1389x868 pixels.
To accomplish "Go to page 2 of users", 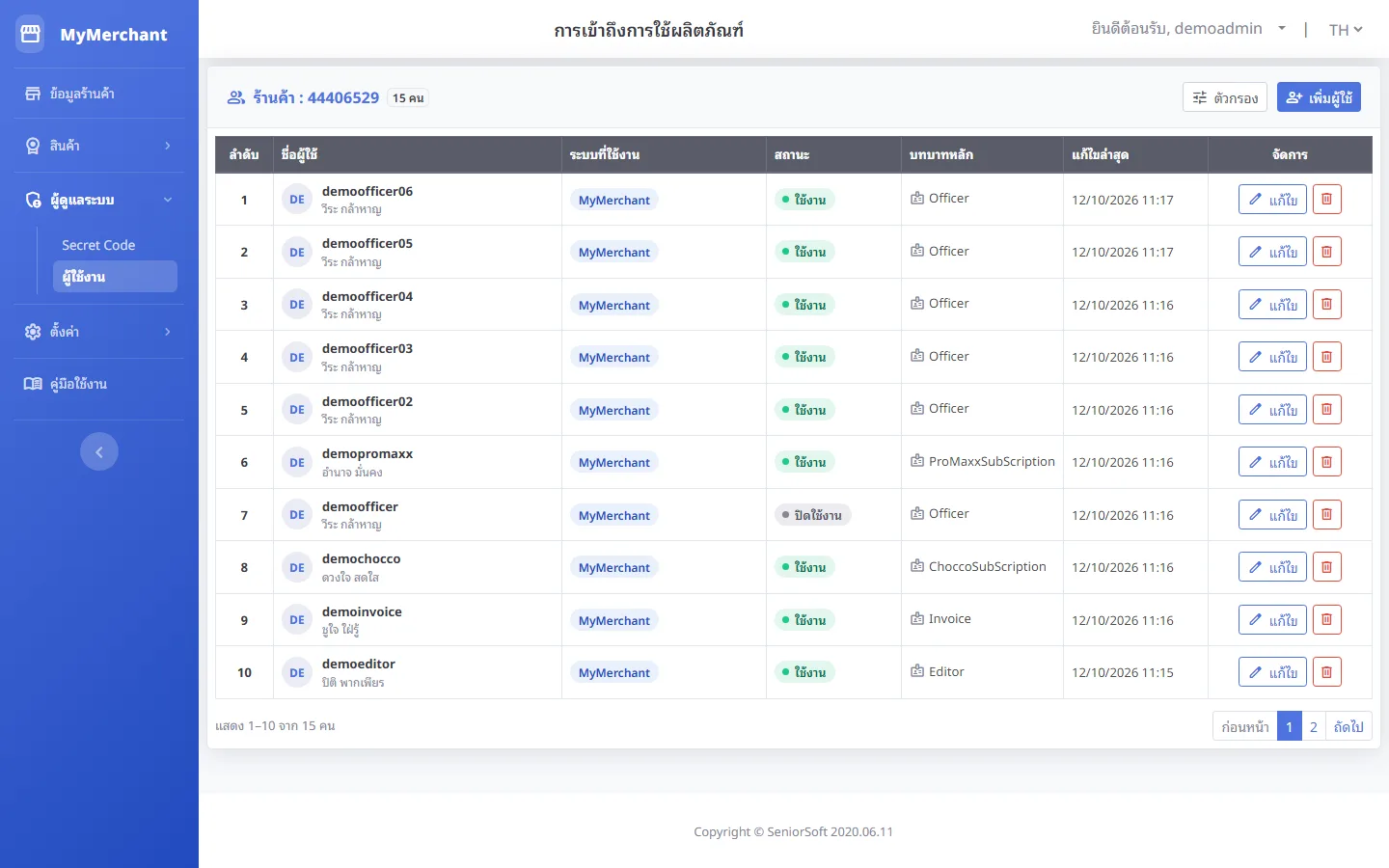I will point(1314,726).
